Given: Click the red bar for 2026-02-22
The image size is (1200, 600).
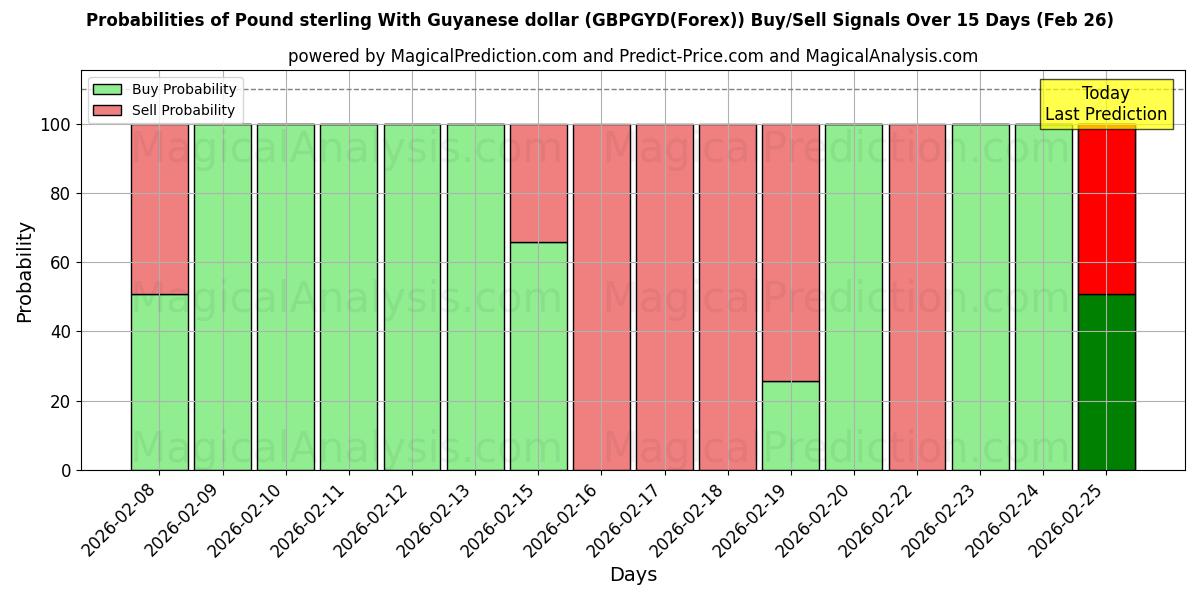Looking at the screenshot, I should pyautogui.click(x=918, y=295).
